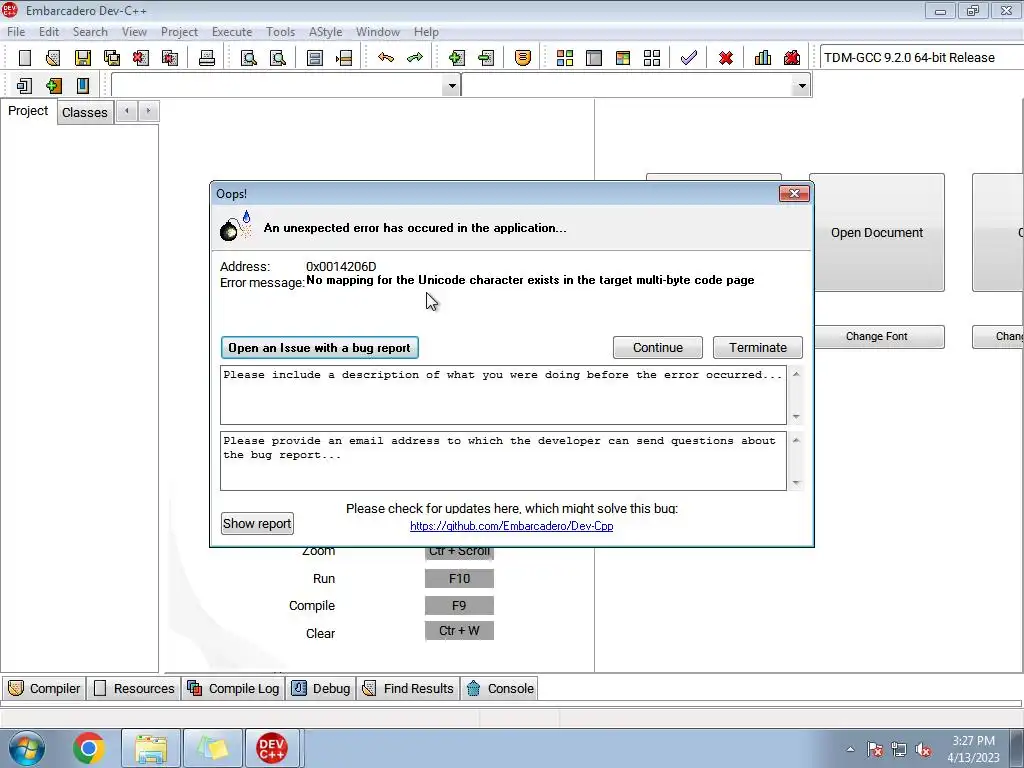Open the File menu
Viewport: 1024px width, 768px height.
pyautogui.click(x=16, y=31)
